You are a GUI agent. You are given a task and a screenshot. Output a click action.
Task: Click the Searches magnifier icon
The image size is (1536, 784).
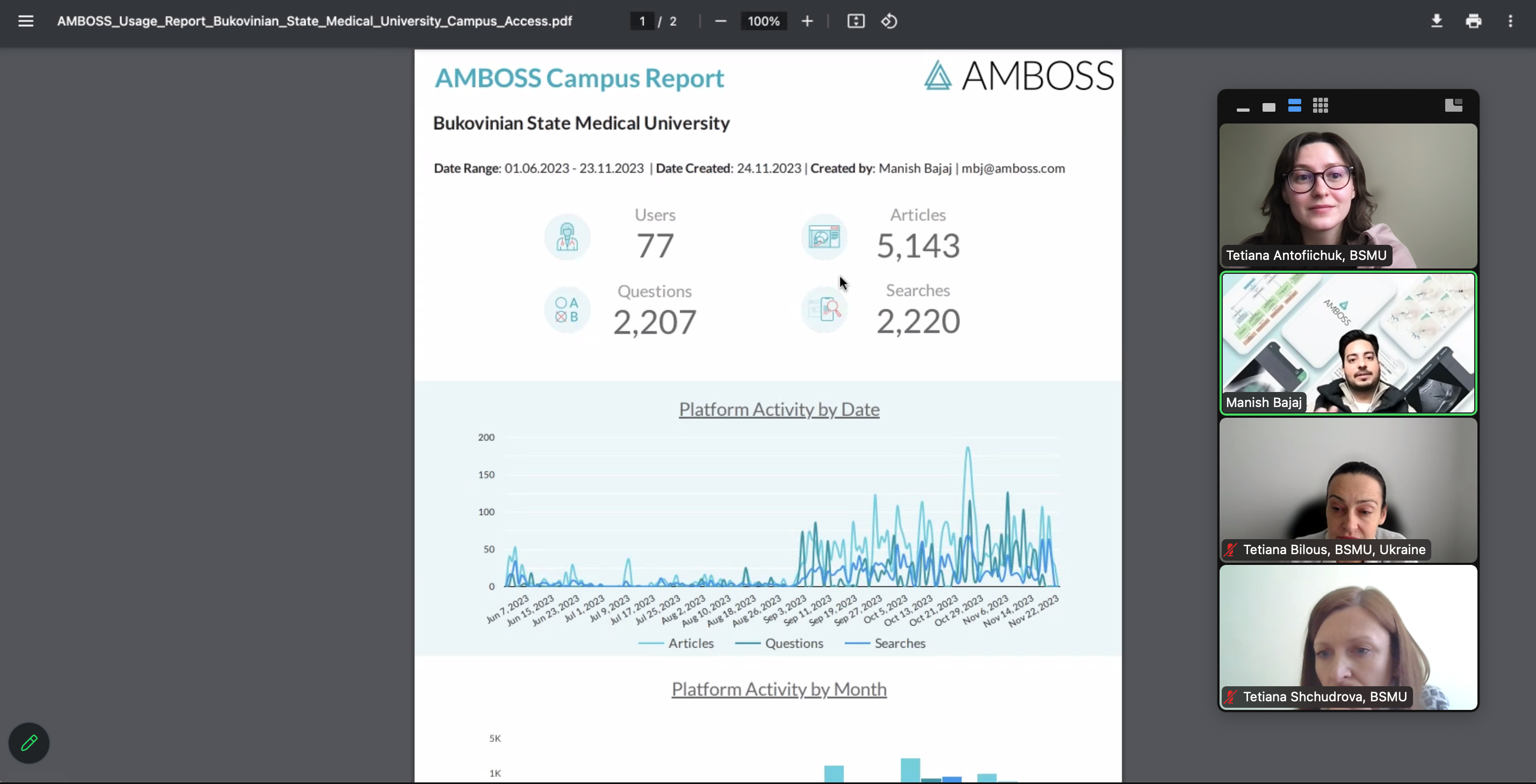pyautogui.click(x=824, y=310)
